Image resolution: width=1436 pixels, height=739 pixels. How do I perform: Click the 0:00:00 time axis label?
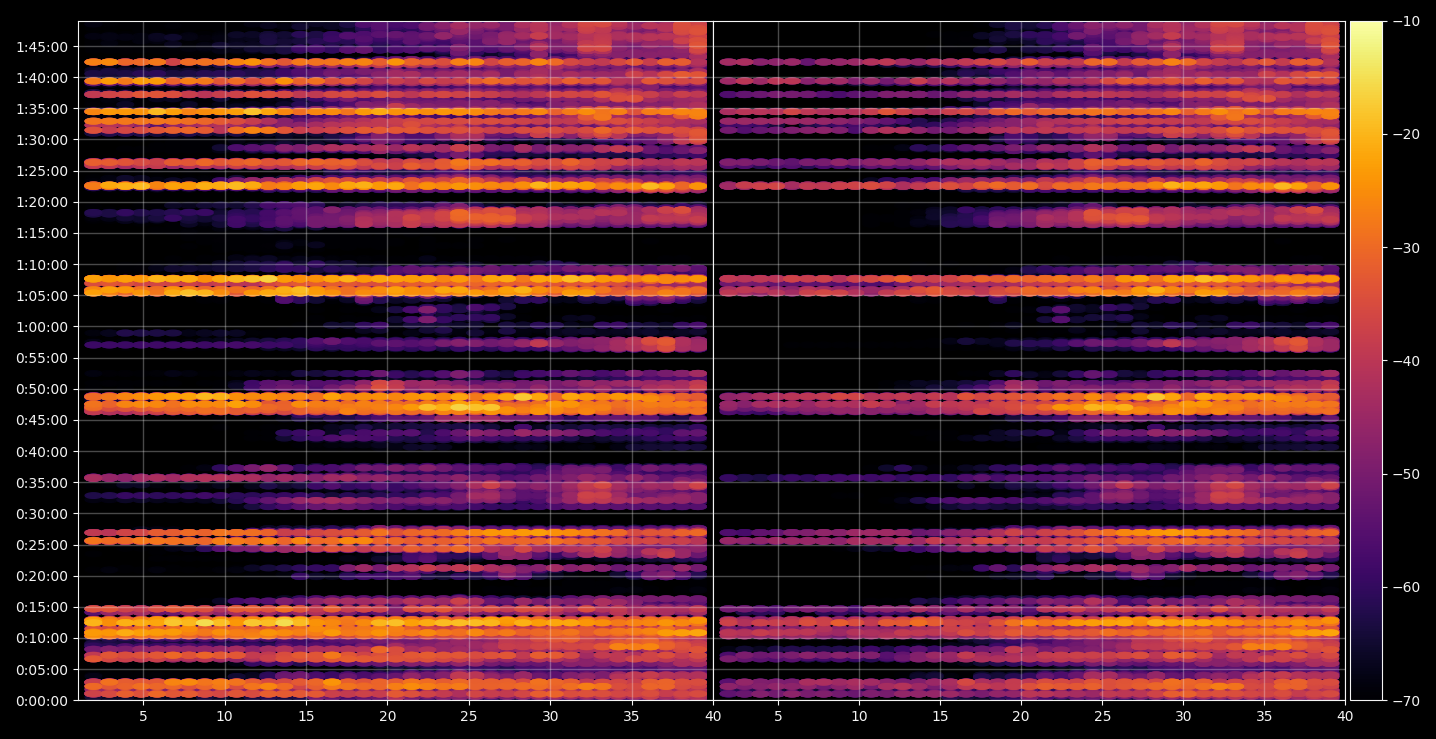[x=42, y=701]
